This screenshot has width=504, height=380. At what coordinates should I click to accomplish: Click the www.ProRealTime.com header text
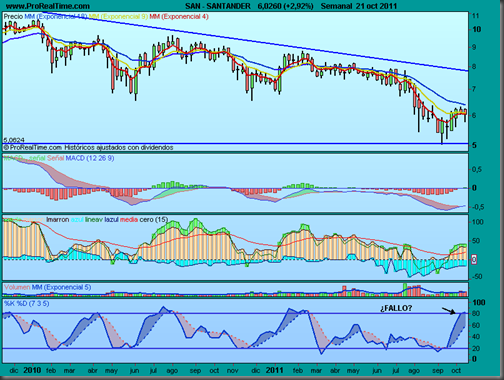(x=48, y=6)
